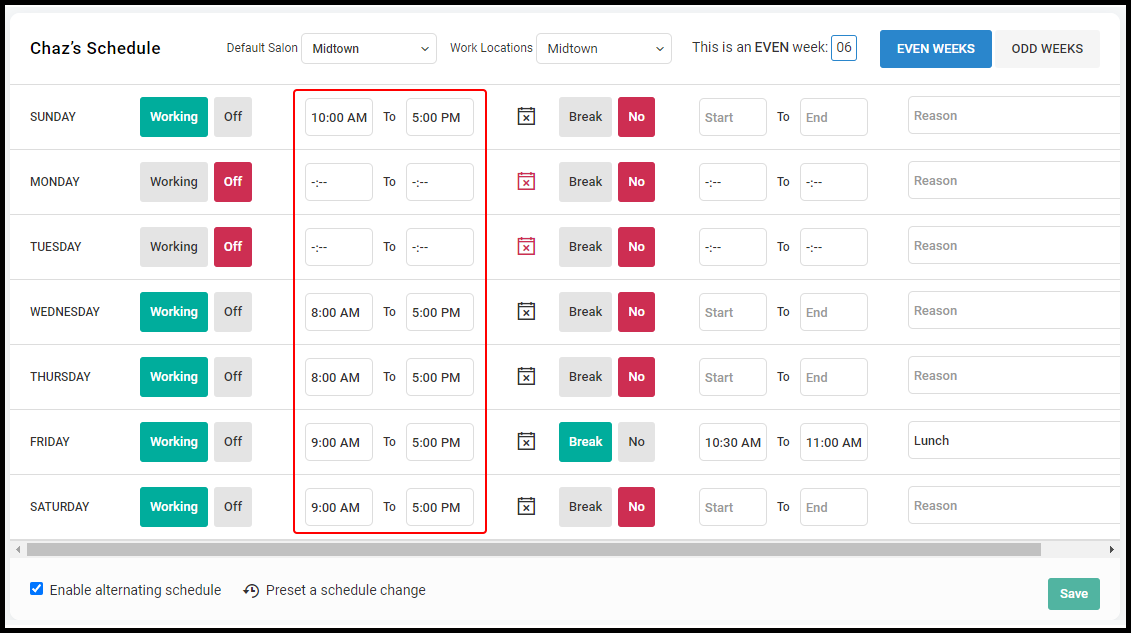Click Sunday's 5:00 PM end time field

click(439, 117)
